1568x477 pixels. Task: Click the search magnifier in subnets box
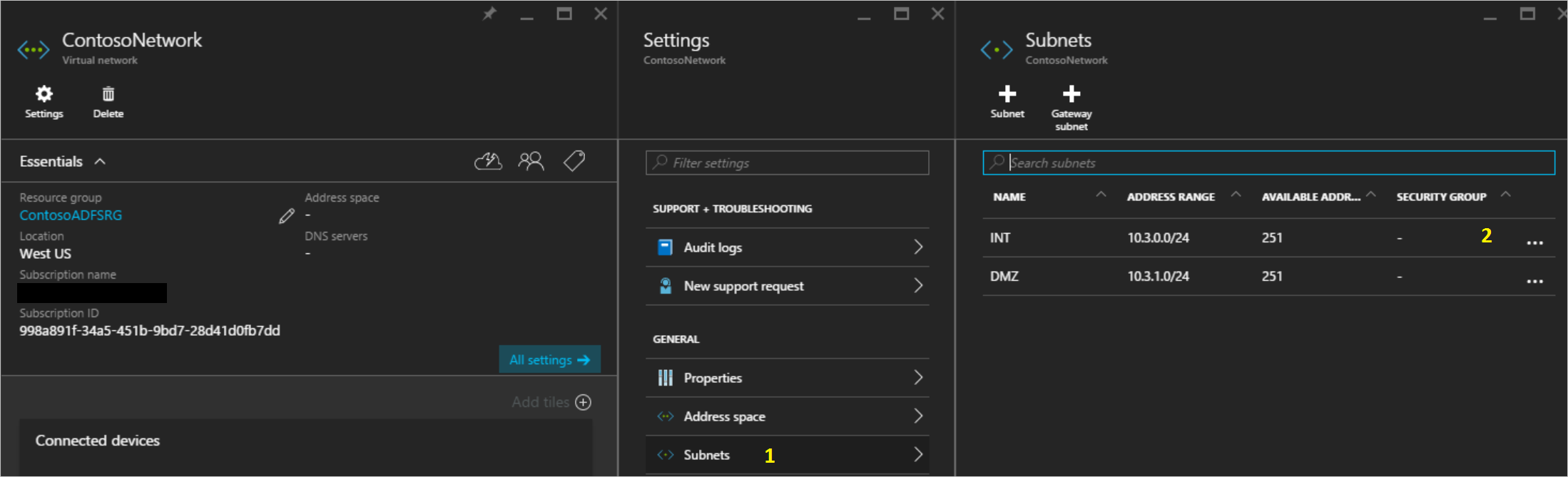point(997,162)
